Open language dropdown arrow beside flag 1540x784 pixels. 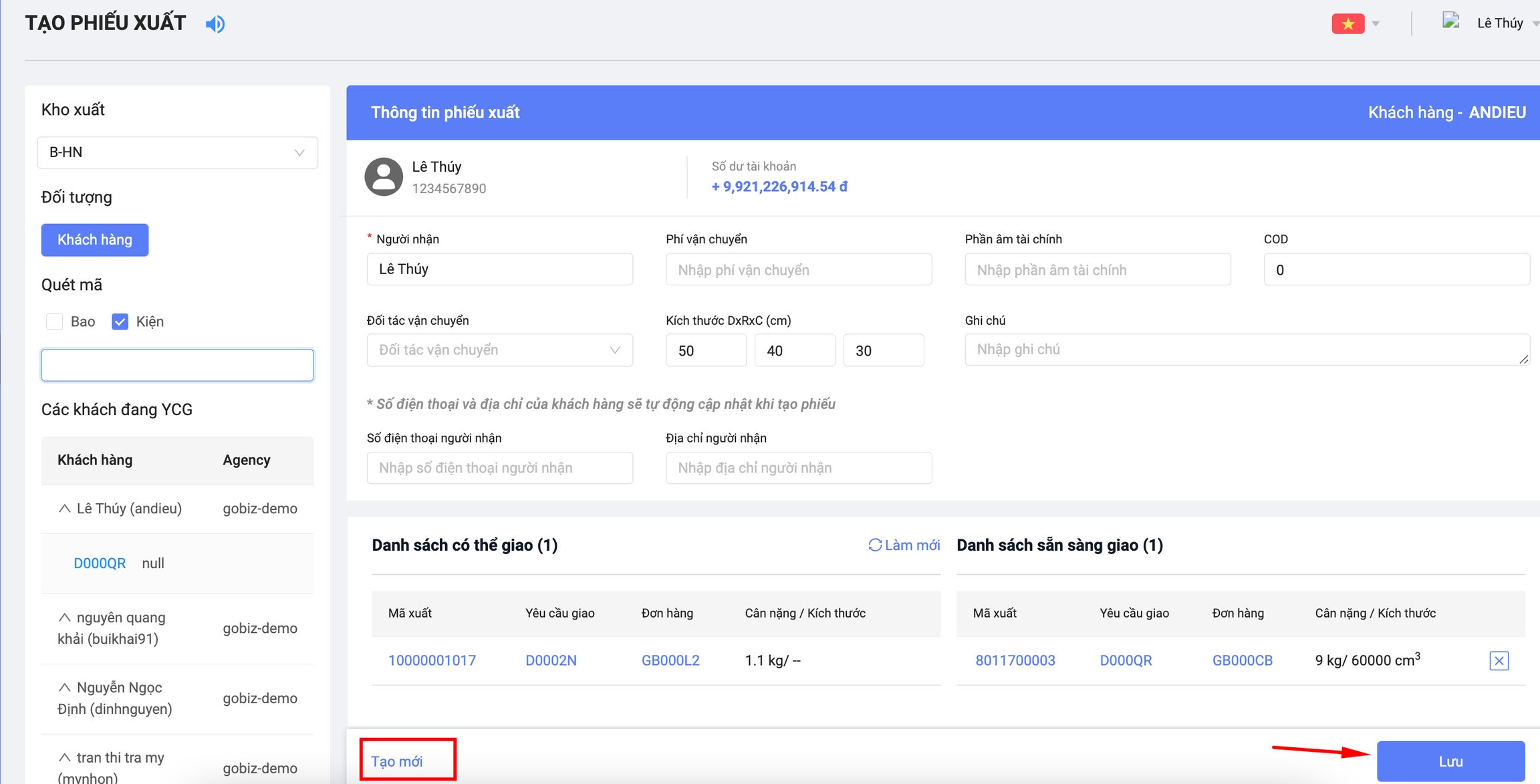[1376, 23]
